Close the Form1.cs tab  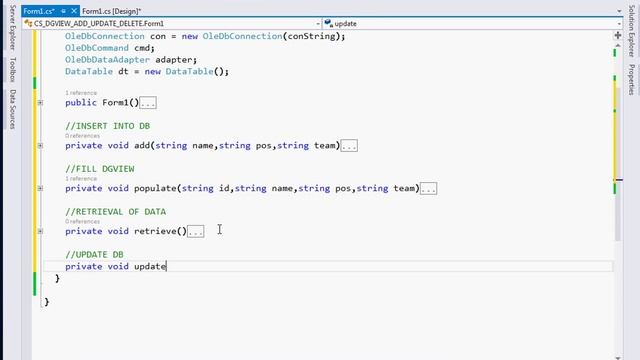tap(74, 11)
